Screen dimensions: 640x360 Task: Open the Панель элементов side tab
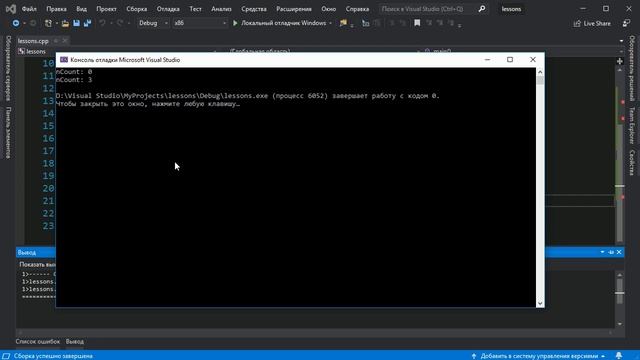pos(8,133)
